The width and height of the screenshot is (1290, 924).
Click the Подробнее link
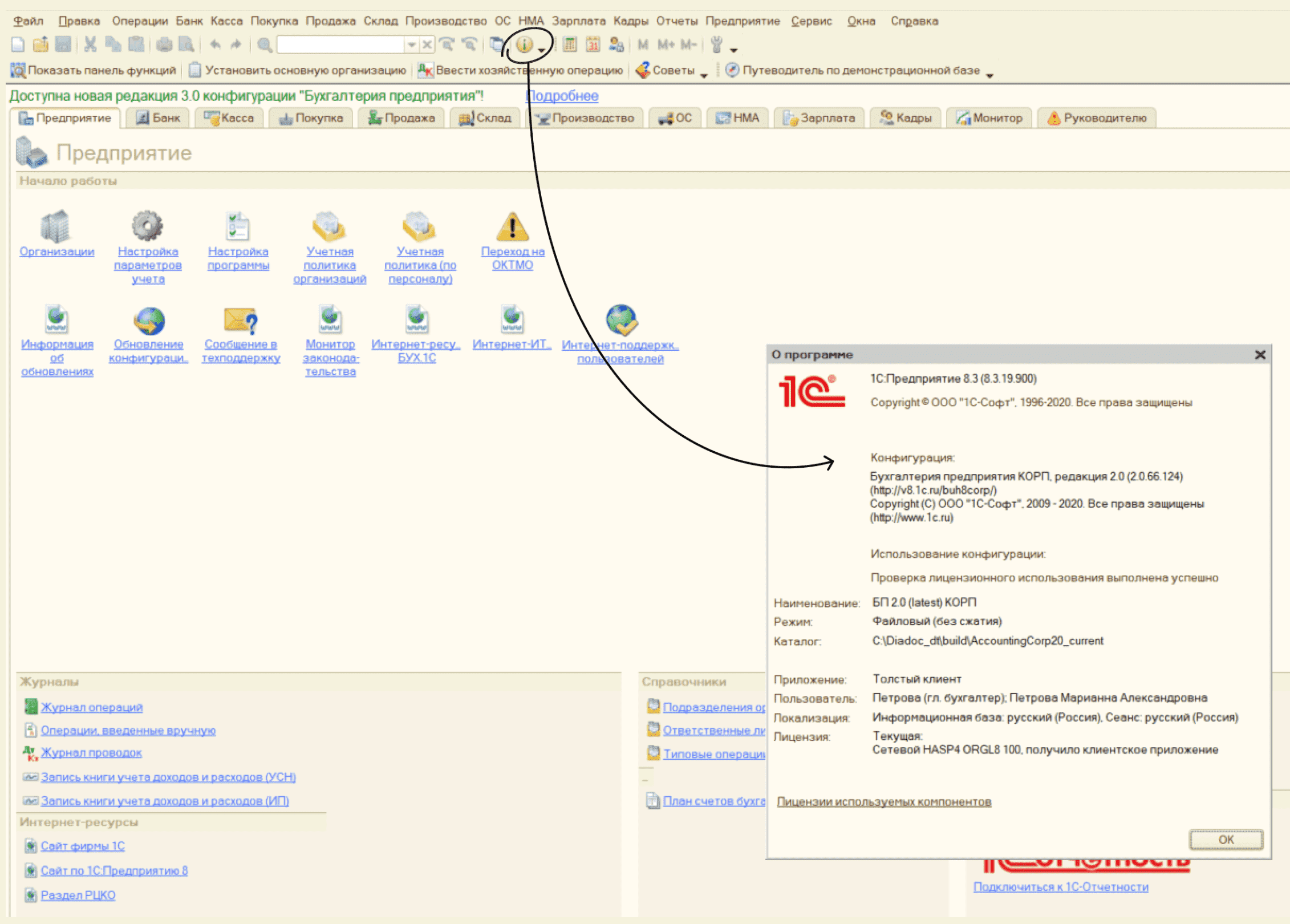coord(562,96)
